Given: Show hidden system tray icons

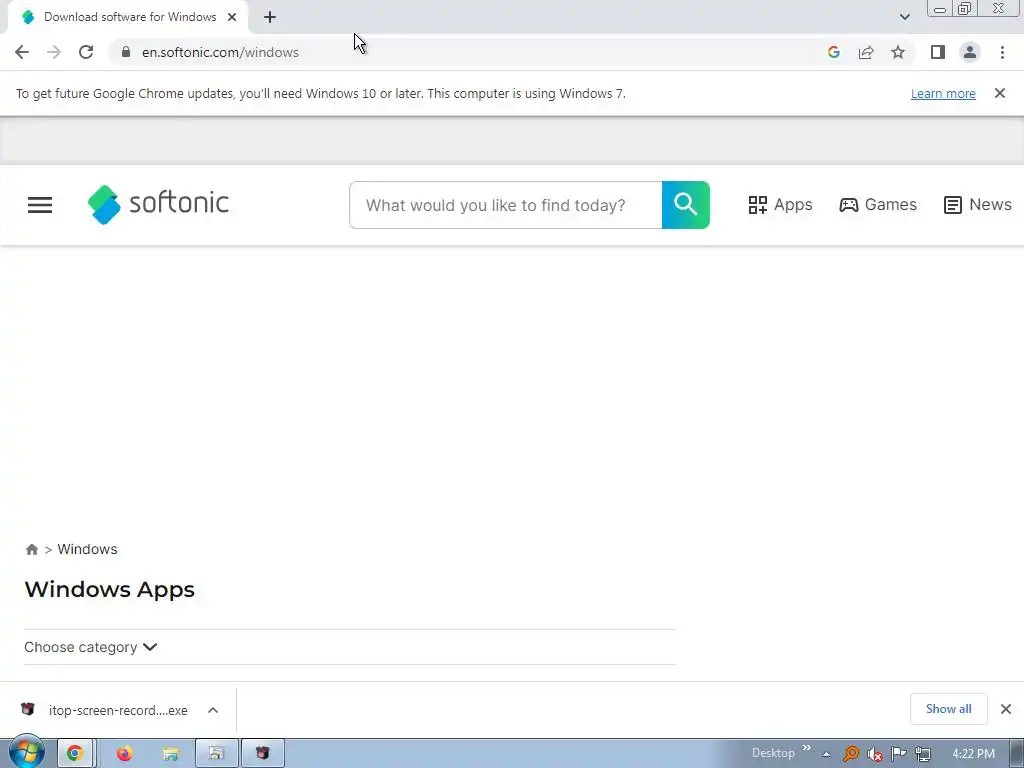Looking at the screenshot, I should (x=826, y=754).
